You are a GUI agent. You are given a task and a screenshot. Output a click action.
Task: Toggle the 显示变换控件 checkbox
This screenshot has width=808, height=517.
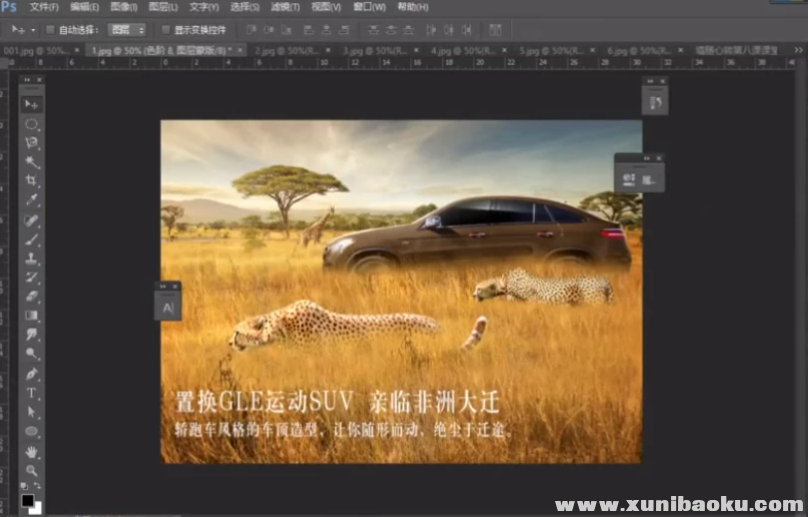pyautogui.click(x=166, y=30)
